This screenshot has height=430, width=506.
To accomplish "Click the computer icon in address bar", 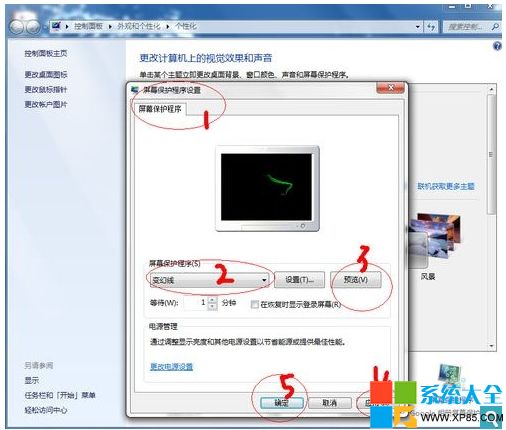I will click(57, 26).
